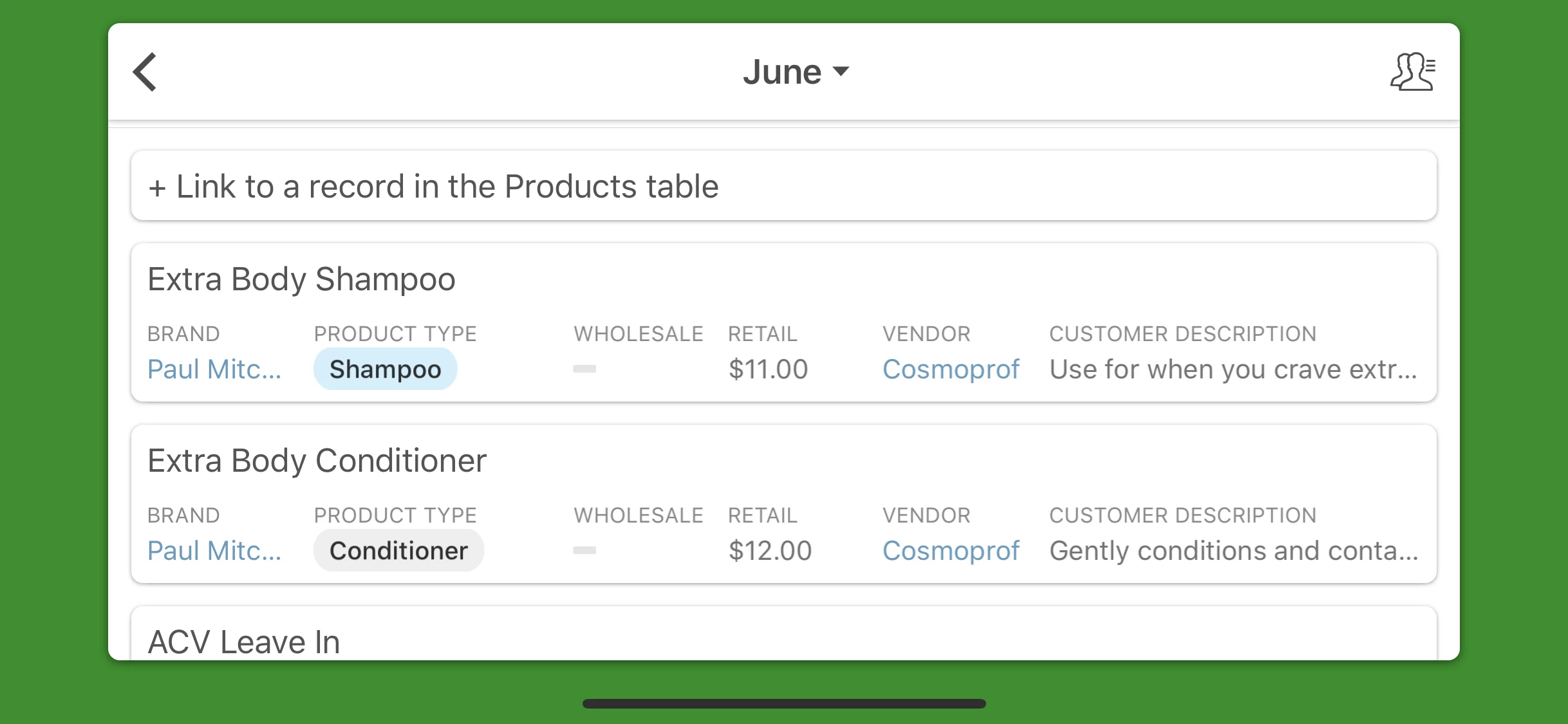Open Cosmoprof vendor for Extra Body Conditioner
The image size is (1568, 724).
click(951, 551)
